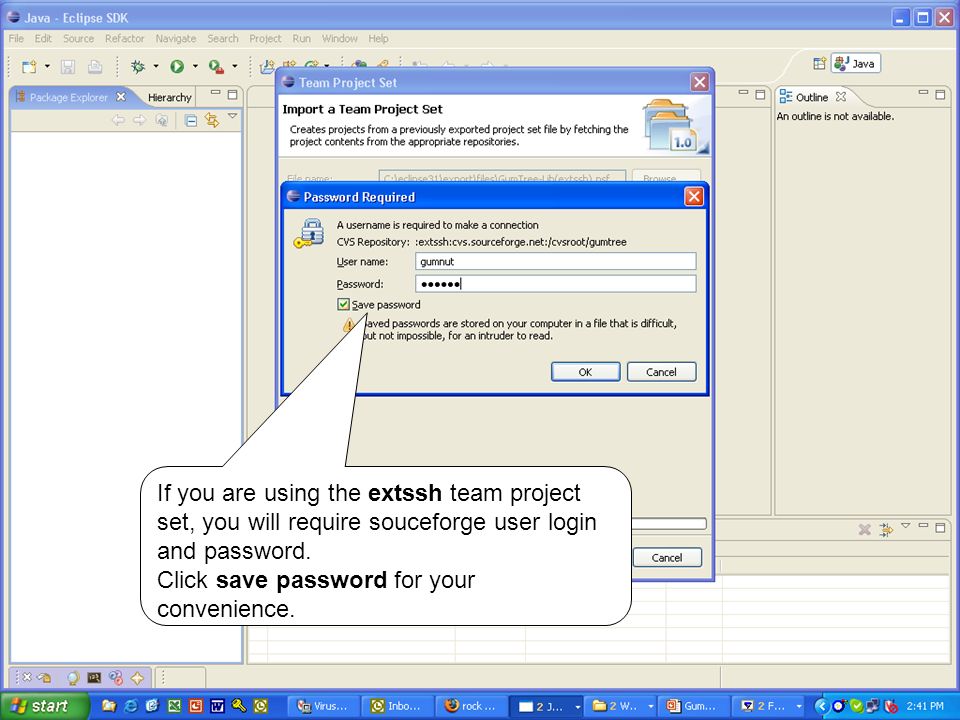Toggle Link with Editor in Package Explorer

[x=212, y=120]
